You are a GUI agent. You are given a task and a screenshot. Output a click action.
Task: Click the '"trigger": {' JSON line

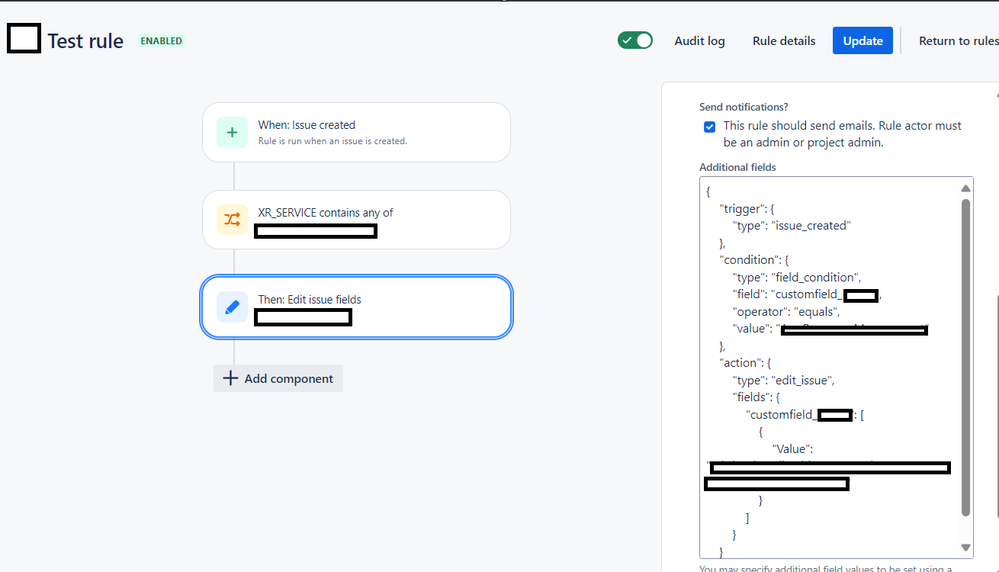tap(747, 208)
